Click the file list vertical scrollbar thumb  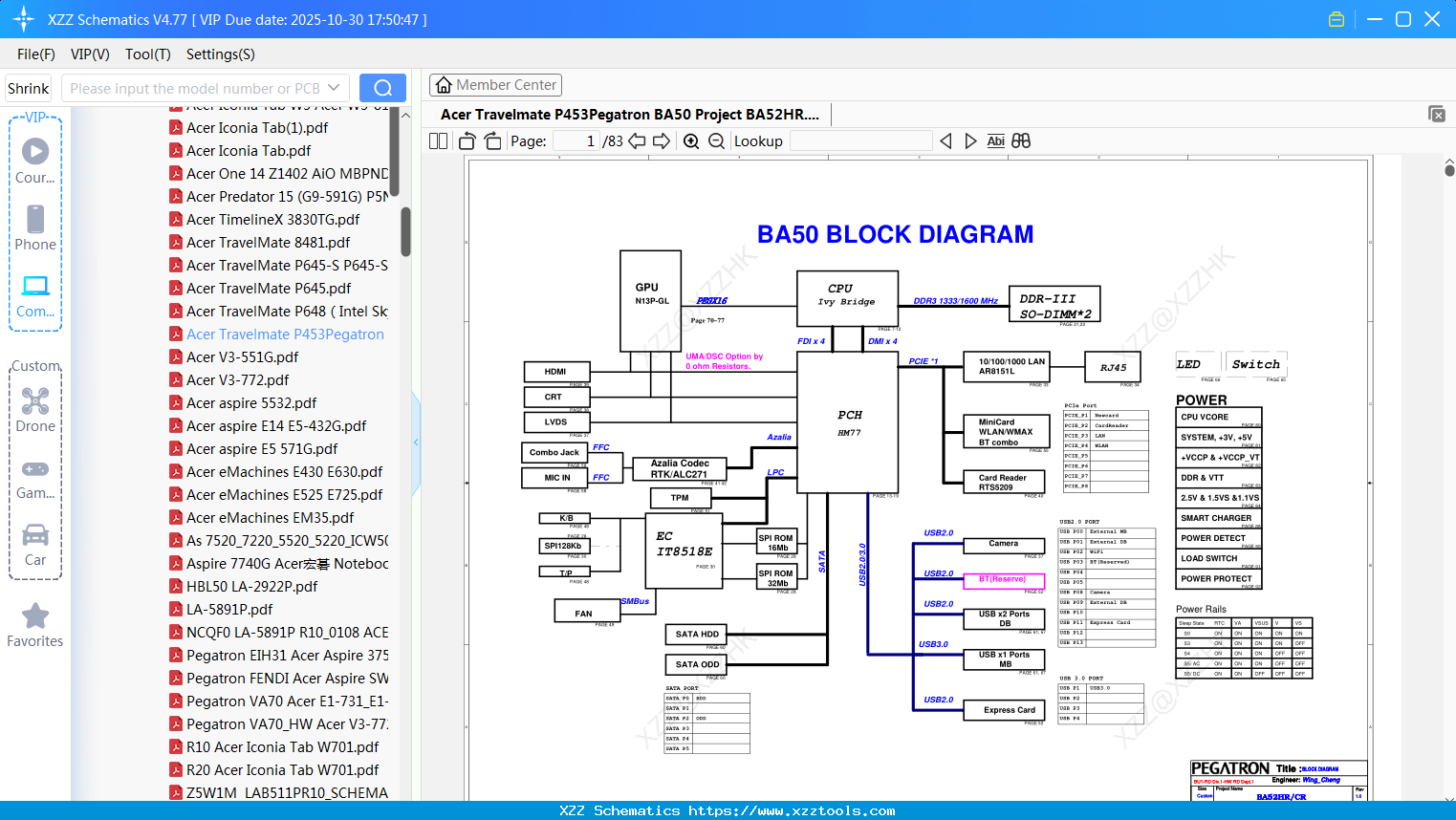pos(405,232)
